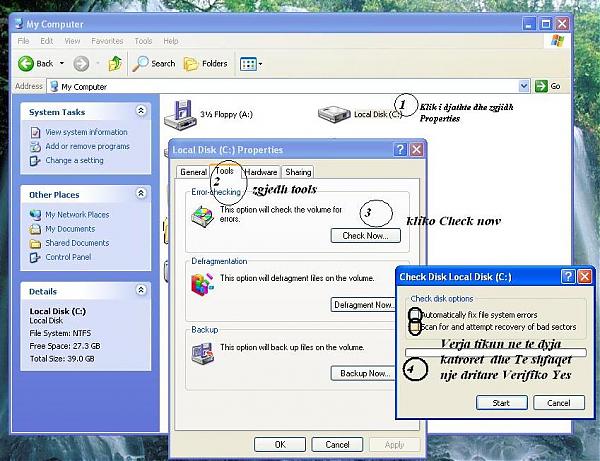This screenshot has width=600, height=461.
Task: Select the Tools tab in Properties
Action: click(225, 171)
